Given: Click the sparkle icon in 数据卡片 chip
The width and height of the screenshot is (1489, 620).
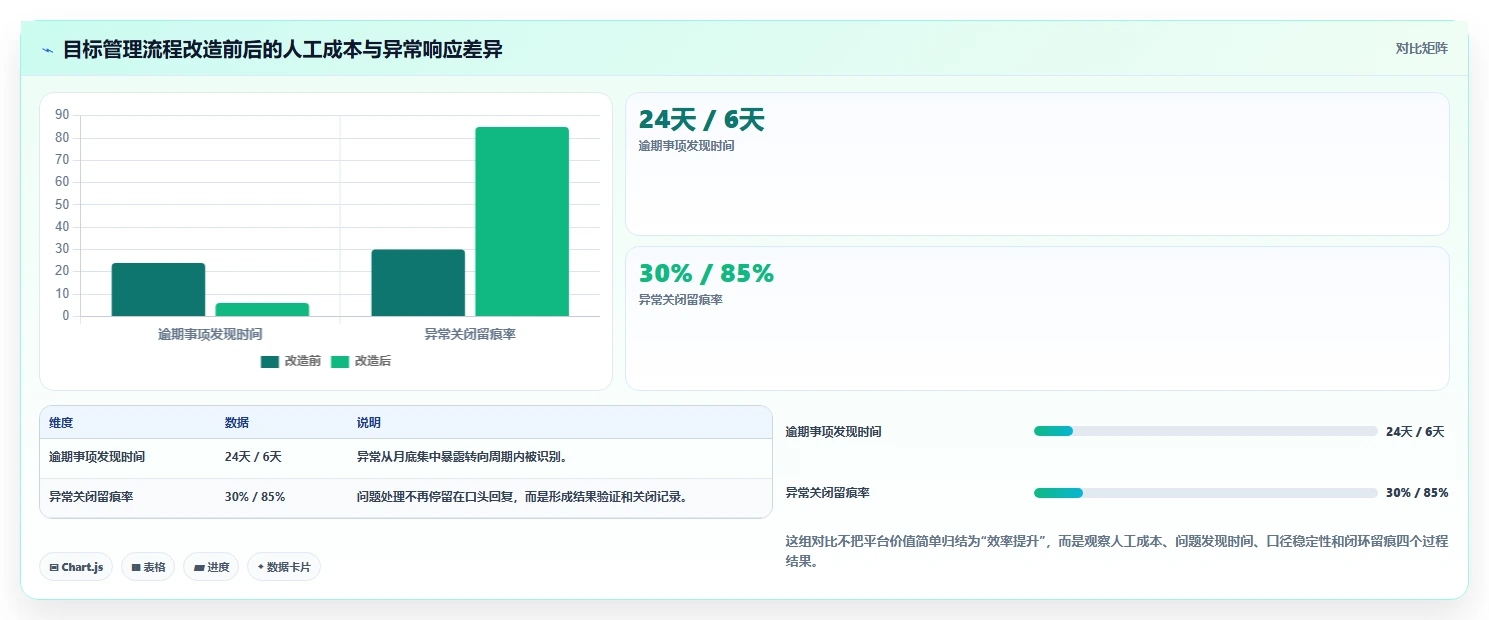Looking at the screenshot, I should click(261, 567).
